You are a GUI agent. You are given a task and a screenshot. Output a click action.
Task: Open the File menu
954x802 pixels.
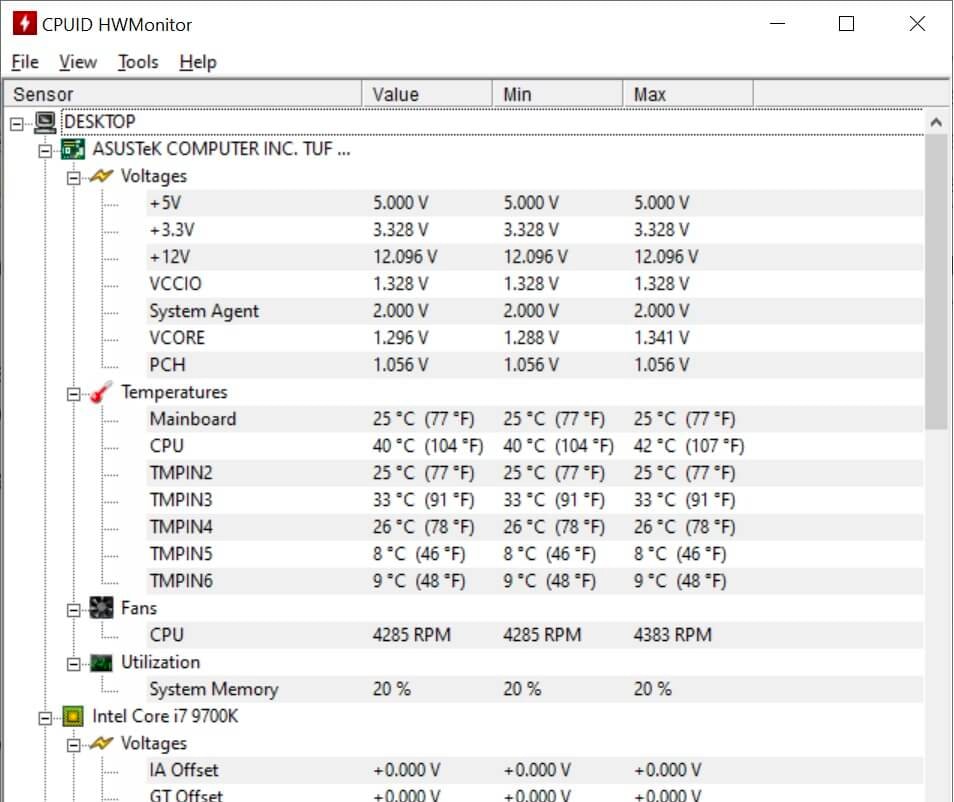point(25,62)
